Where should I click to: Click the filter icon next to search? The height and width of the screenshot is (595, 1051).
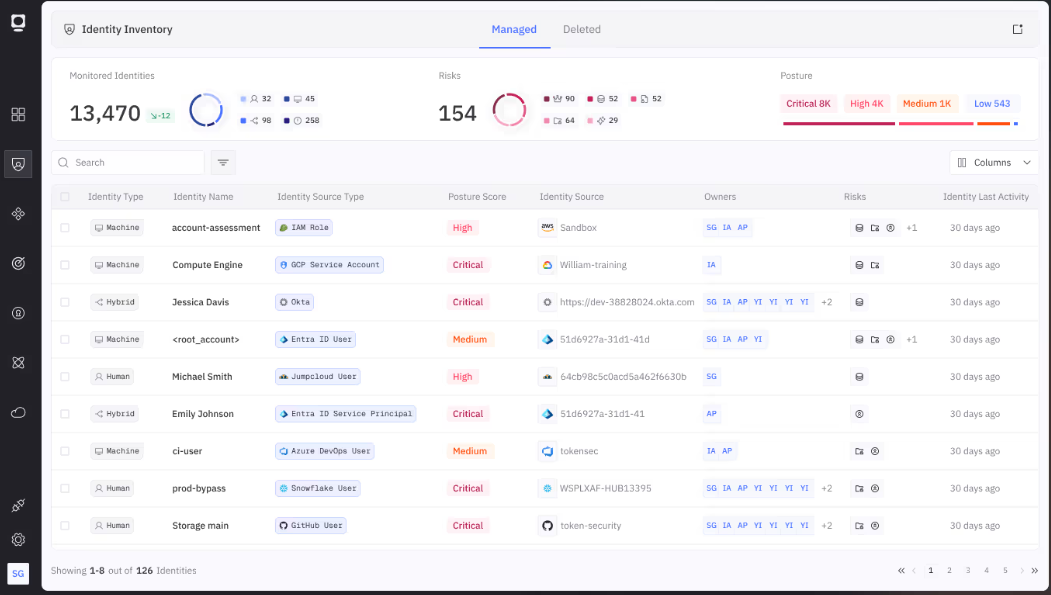point(222,161)
